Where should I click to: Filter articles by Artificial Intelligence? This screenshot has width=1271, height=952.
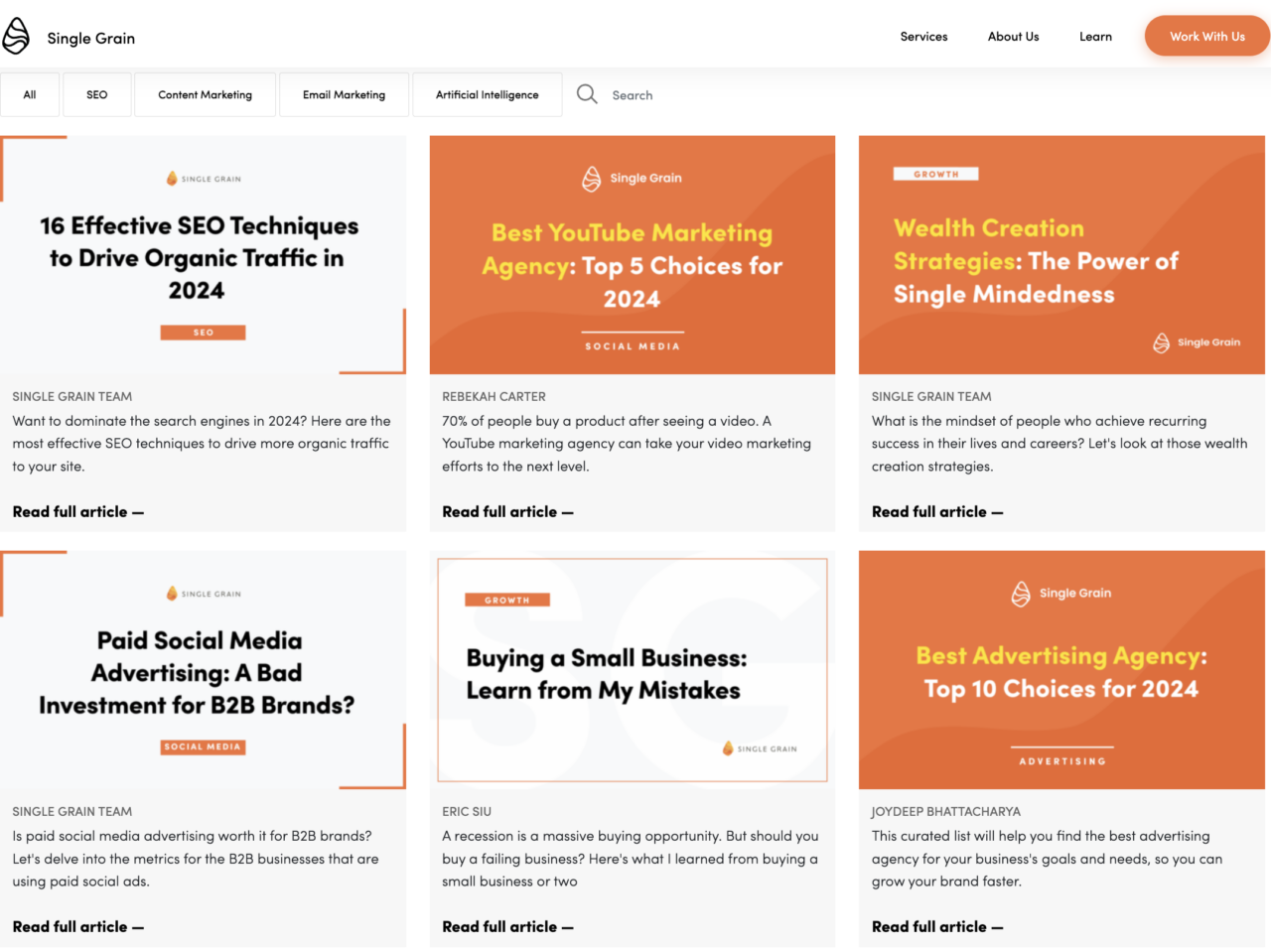click(488, 95)
